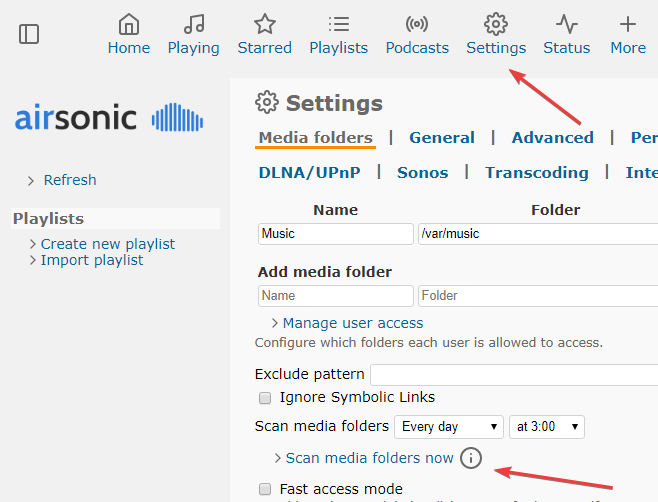Click the info icon beside Scan now
Viewport: 658px width, 502px height.
471,458
